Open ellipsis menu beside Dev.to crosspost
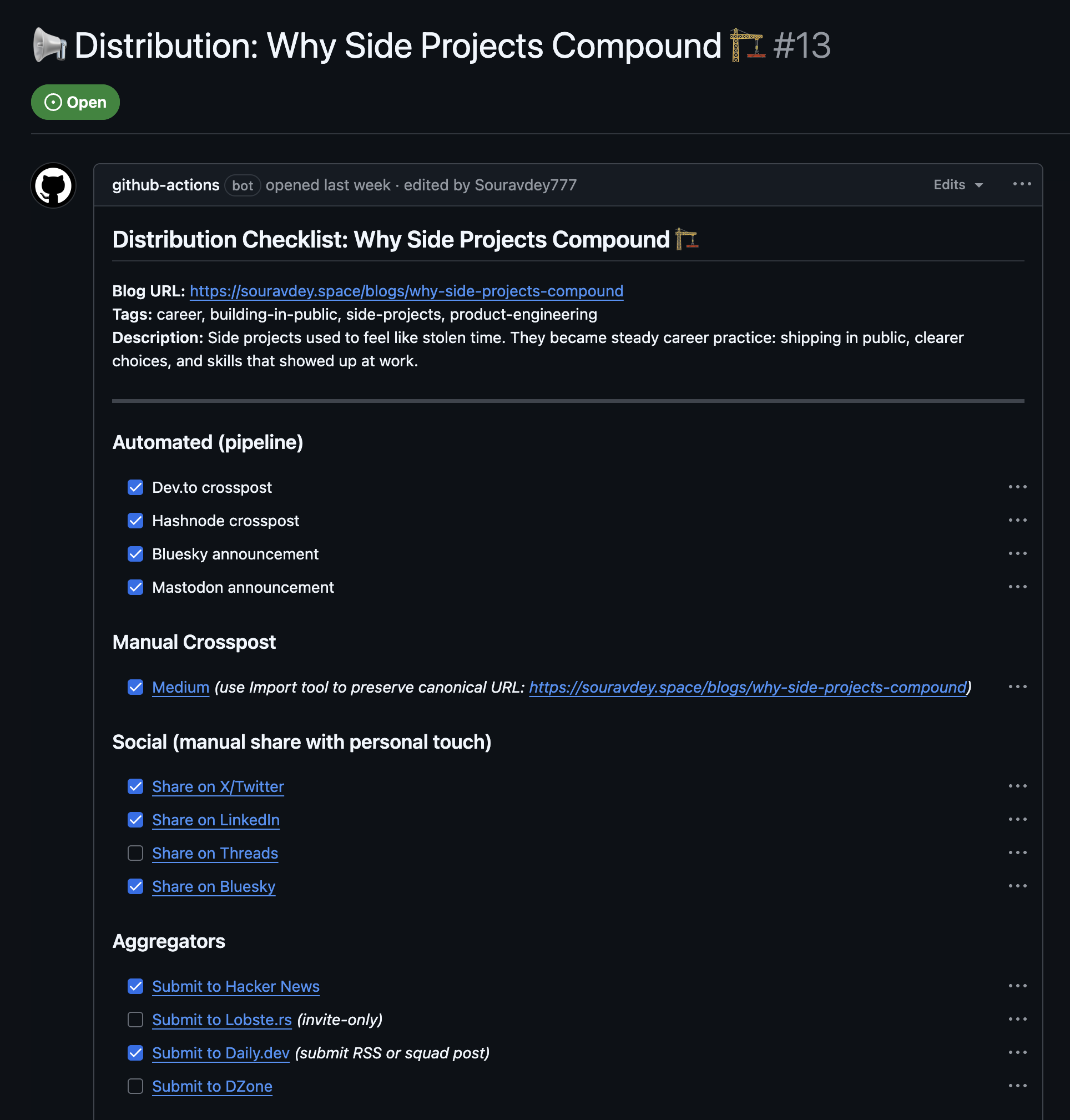 [x=1017, y=487]
